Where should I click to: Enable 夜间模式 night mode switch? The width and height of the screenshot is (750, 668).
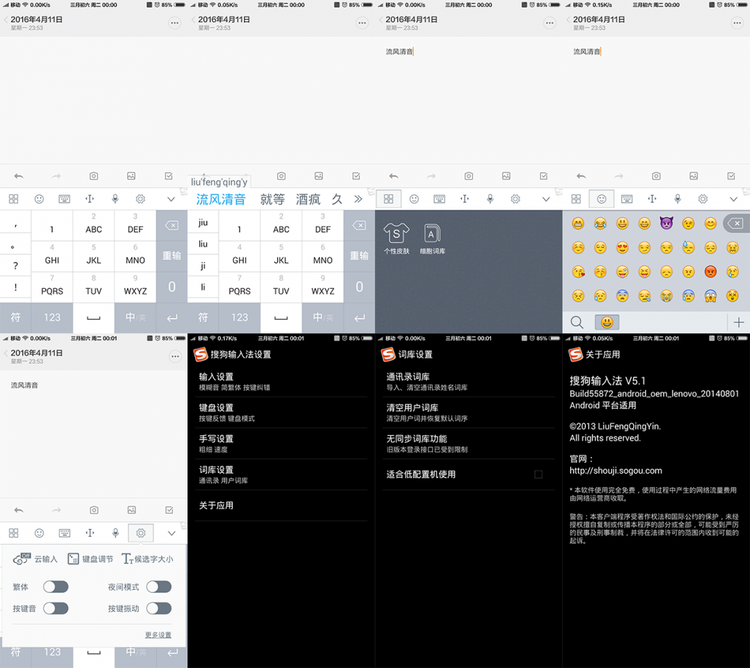[x=158, y=587]
